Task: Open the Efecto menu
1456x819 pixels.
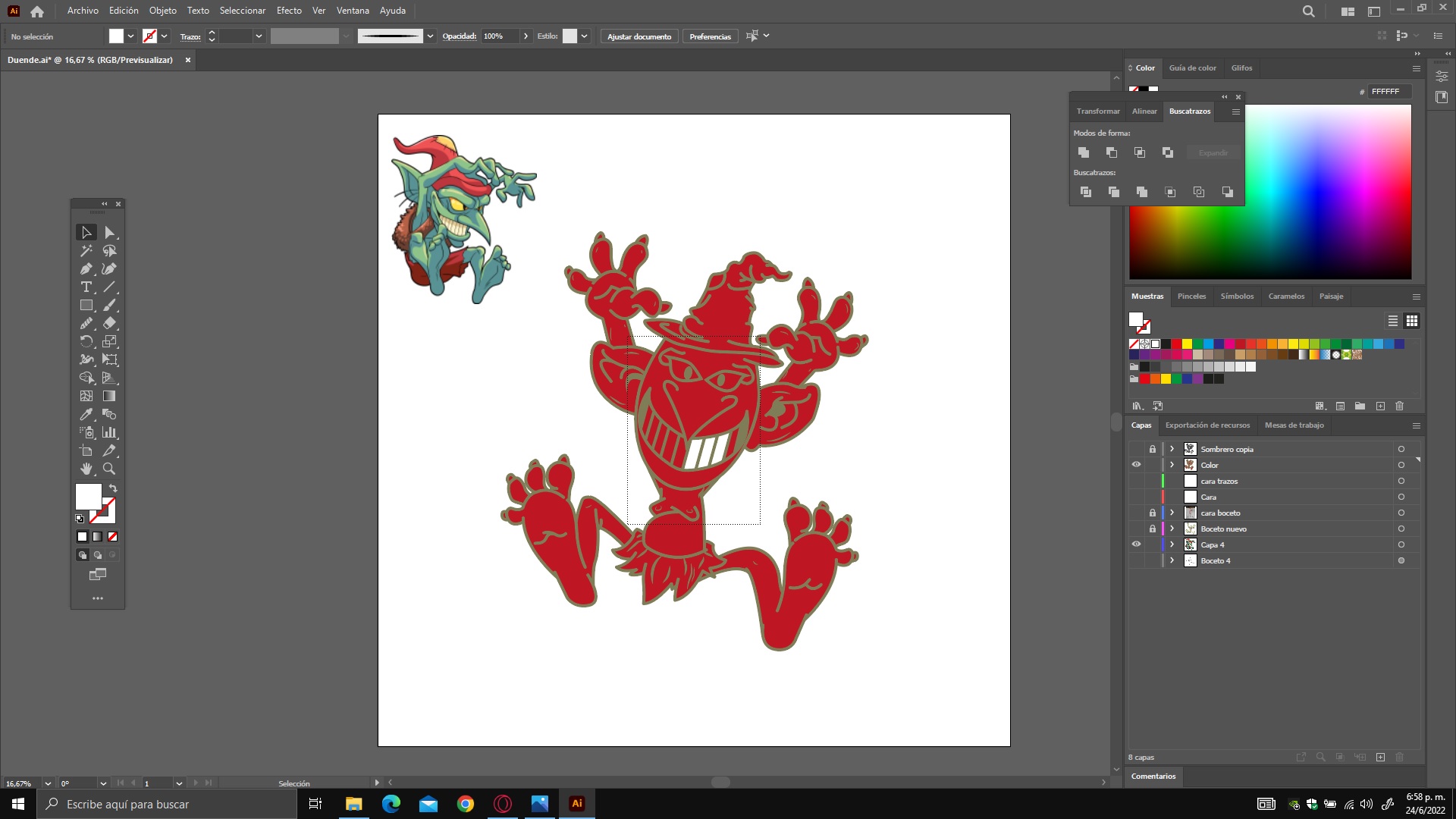Action: 289,11
